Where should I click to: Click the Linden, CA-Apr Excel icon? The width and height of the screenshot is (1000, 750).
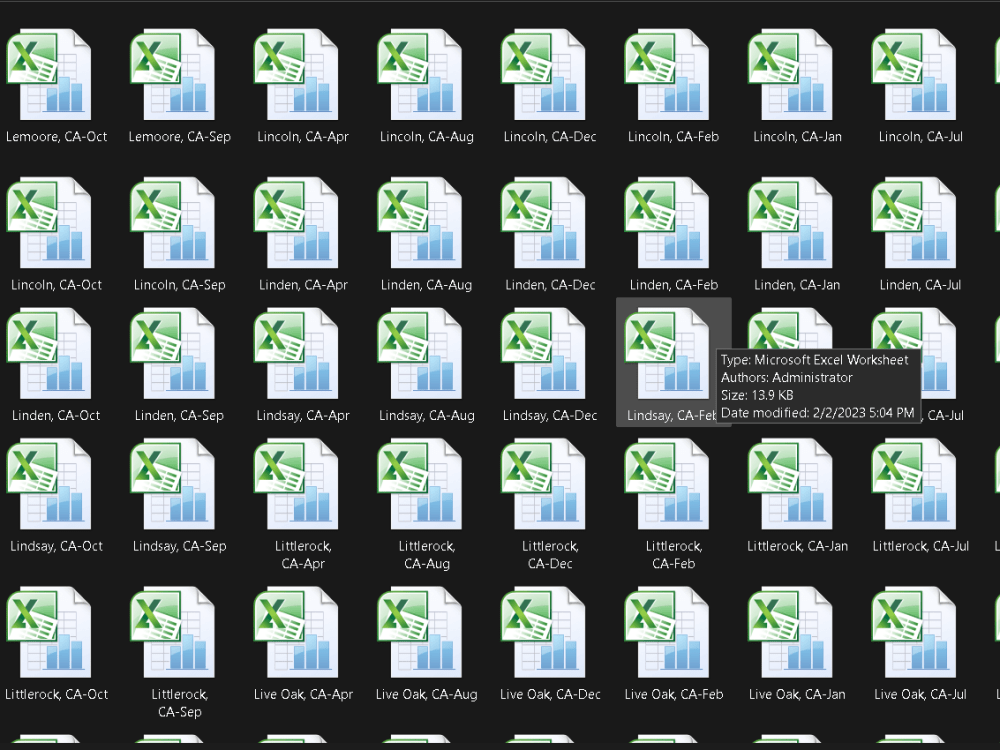point(297,223)
